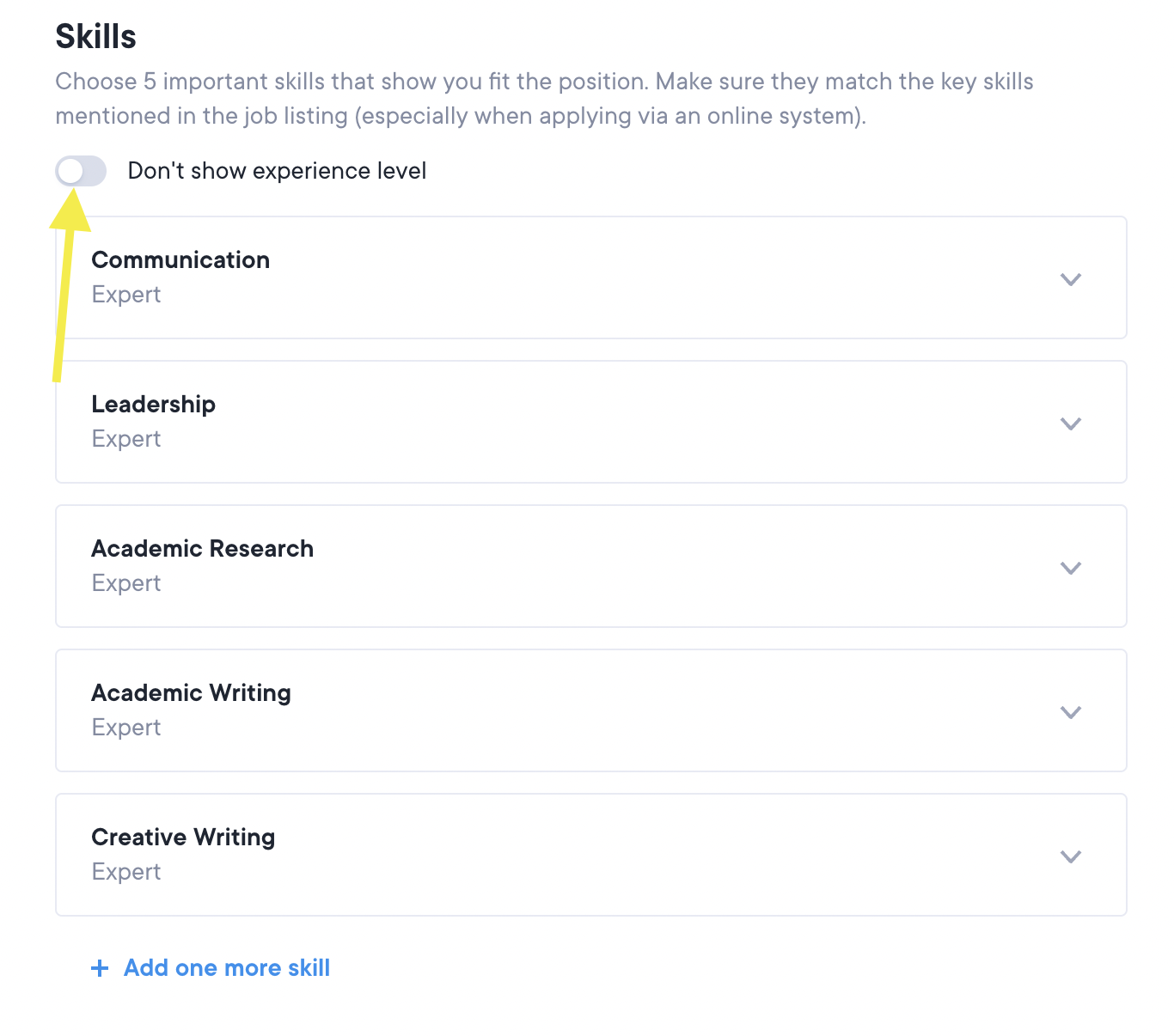1174x1036 pixels.
Task: Click the Expert level under Leadership
Action: coord(126,439)
